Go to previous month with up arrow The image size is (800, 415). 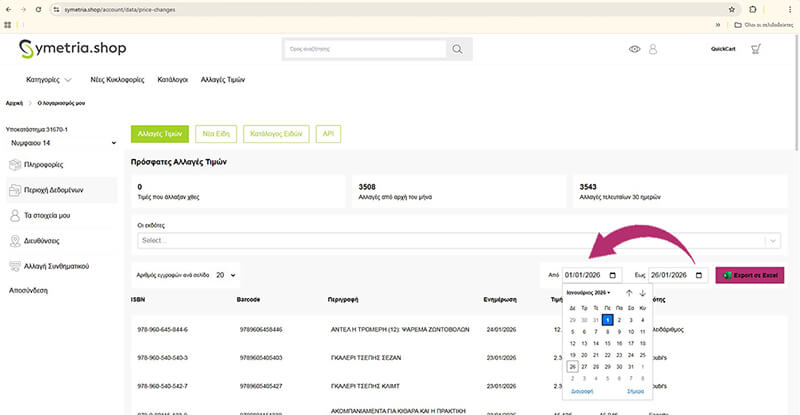[x=629, y=293]
